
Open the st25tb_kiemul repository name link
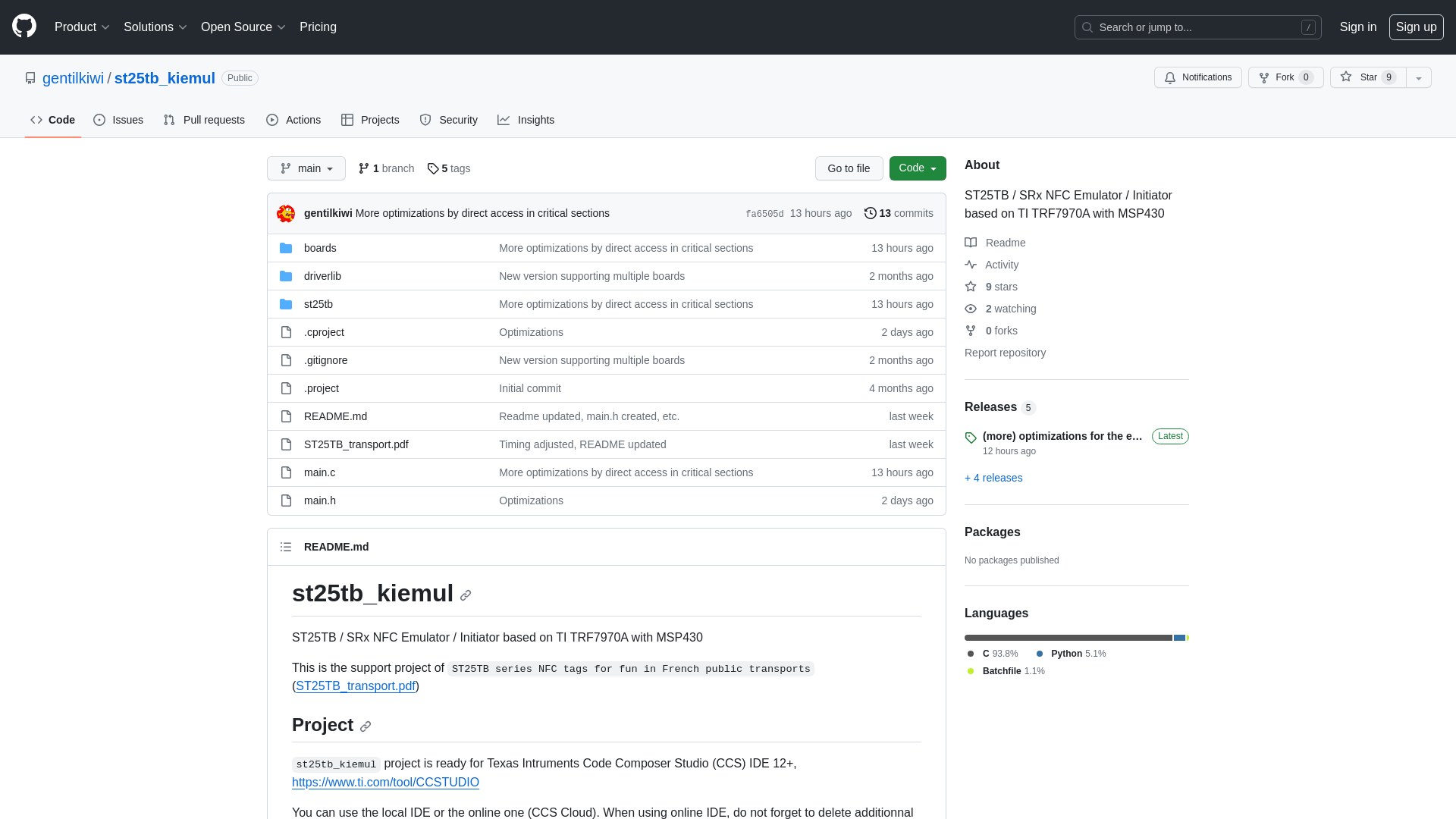[165, 78]
